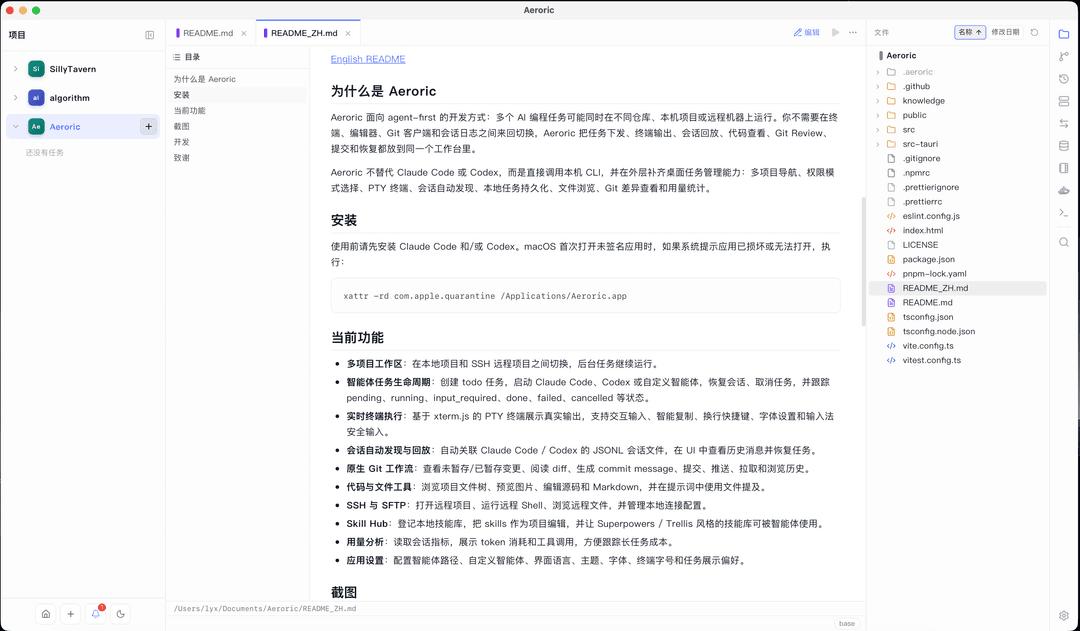
Task: Add a task to the Aeroric project
Action: click(x=148, y=126)
